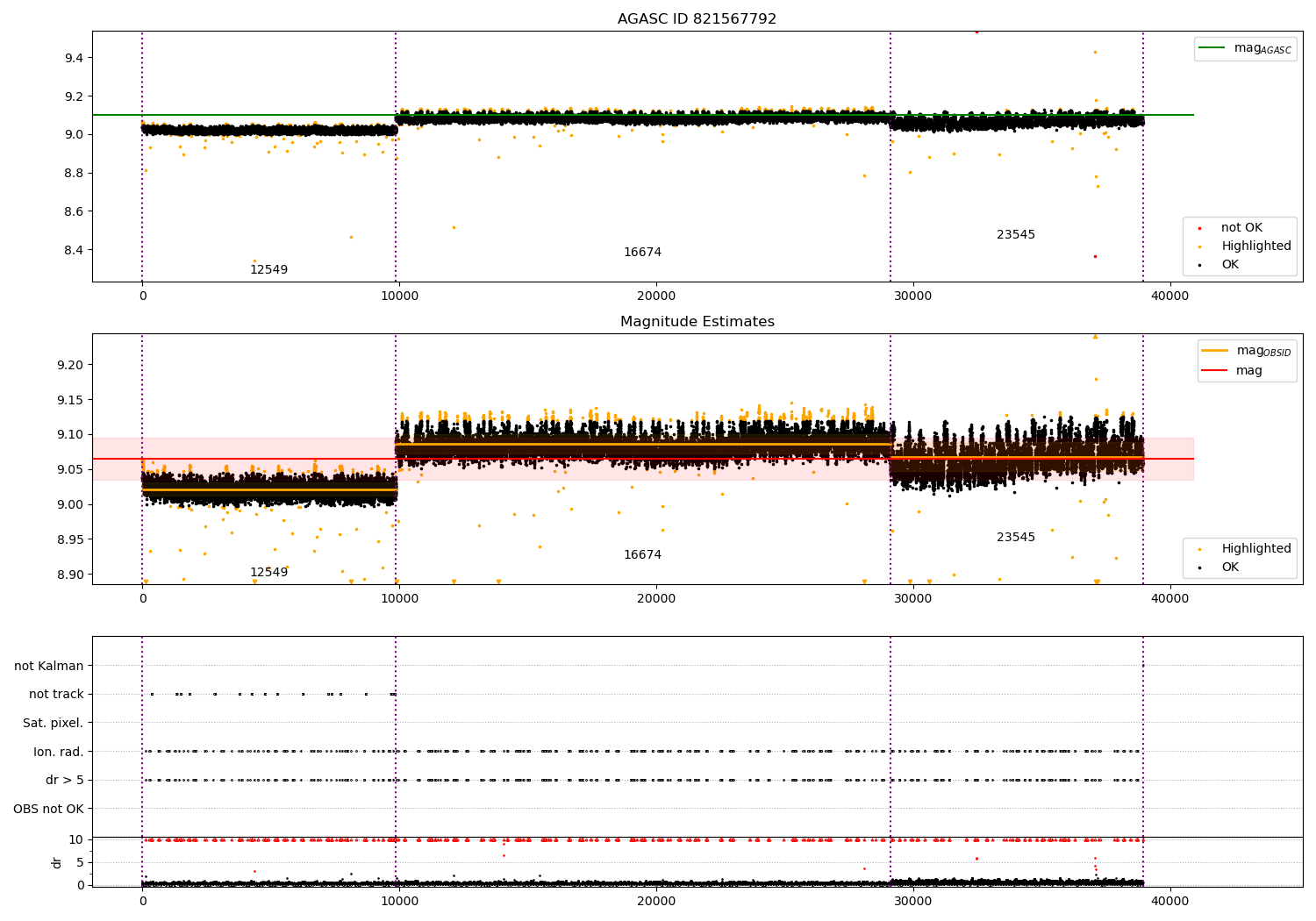Viewport: 1316px width, 921px height.
Task: Click the 'Sat. pixel.' row label
Action: (x=53, y=724)
